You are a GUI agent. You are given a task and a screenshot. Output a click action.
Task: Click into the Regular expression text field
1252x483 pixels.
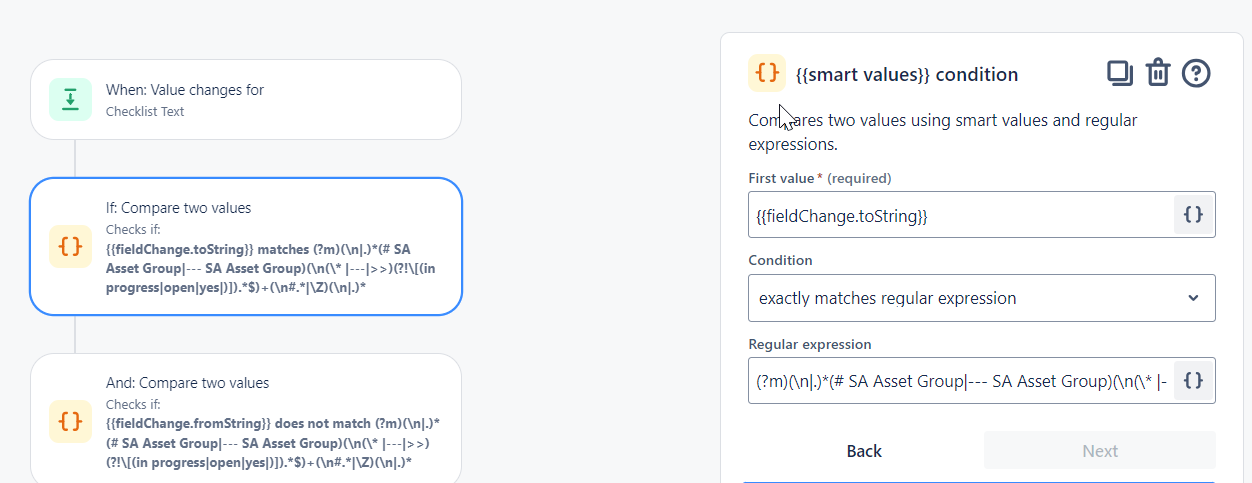point(960,381)
